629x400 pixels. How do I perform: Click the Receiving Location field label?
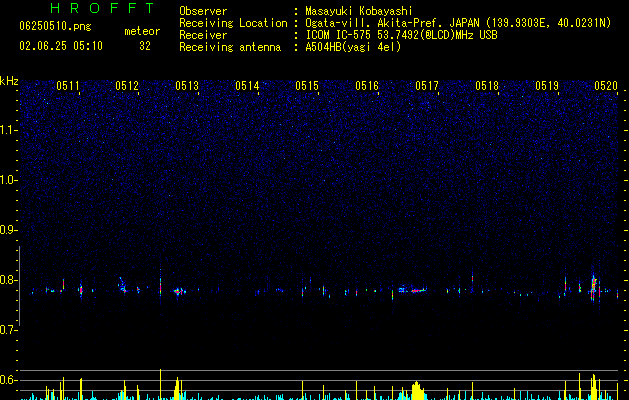click(233, 23)
